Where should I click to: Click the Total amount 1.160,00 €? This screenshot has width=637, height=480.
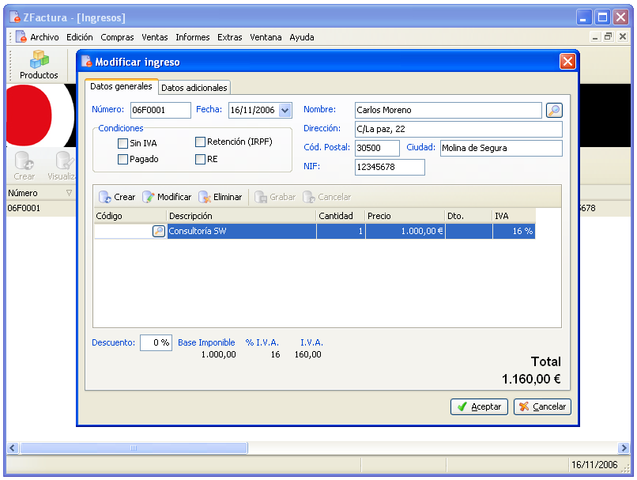[531, 379]
